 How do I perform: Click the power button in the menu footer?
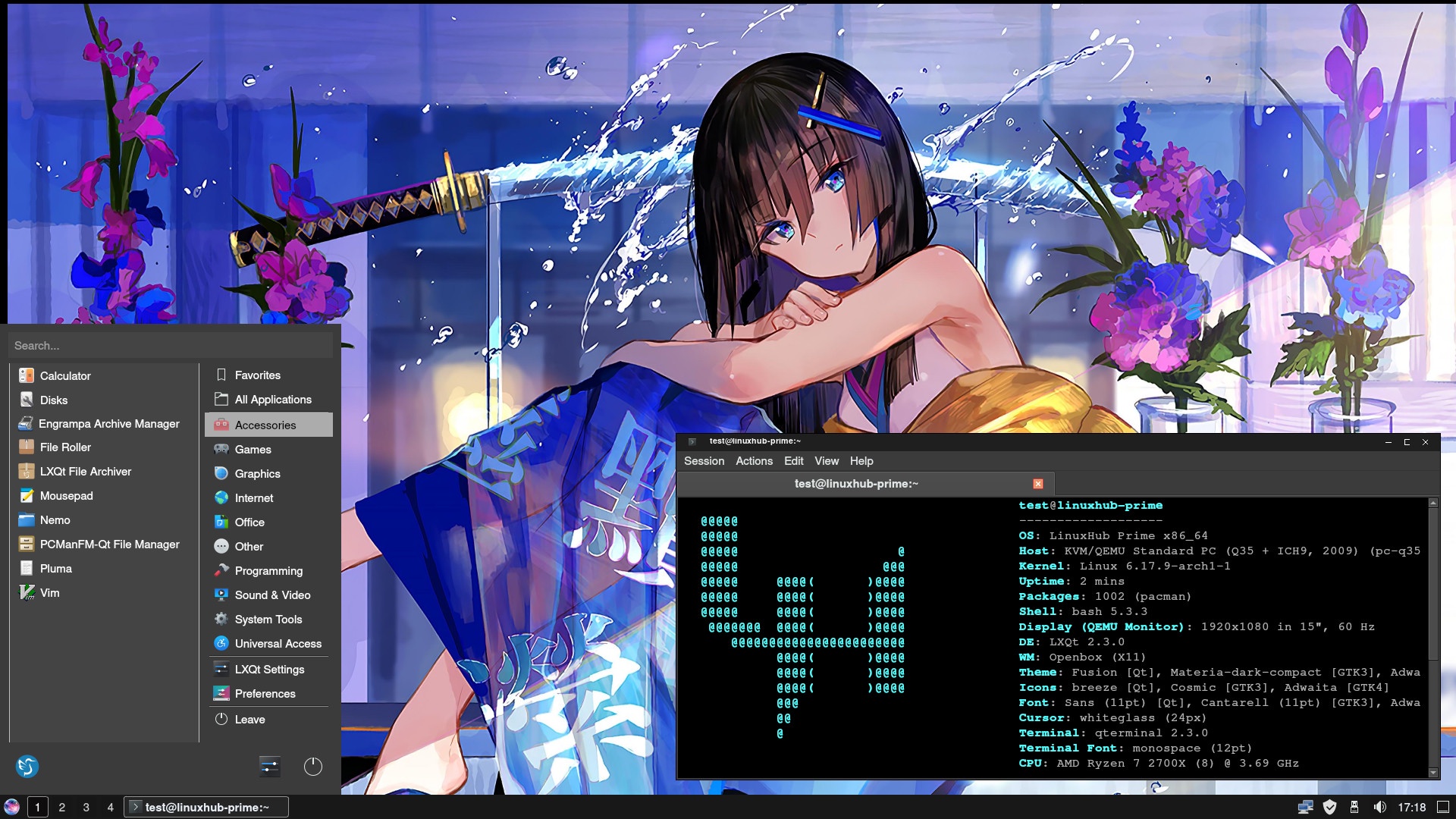click(312, 767)
